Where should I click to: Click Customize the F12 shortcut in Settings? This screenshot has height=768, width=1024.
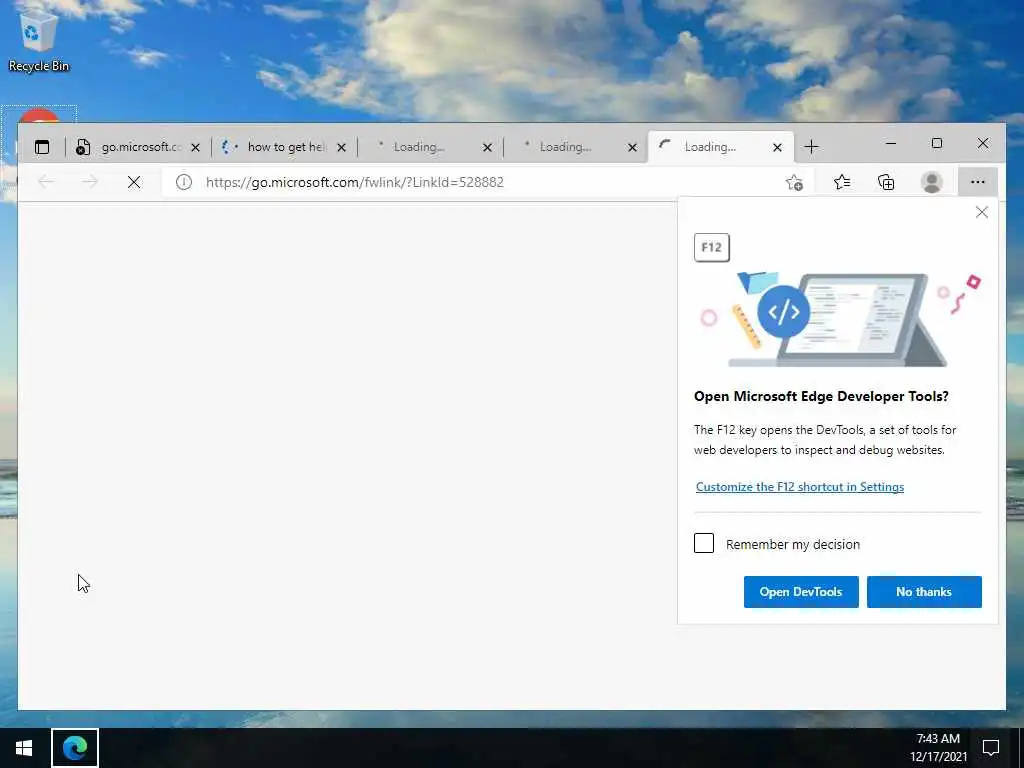(799, 487)
